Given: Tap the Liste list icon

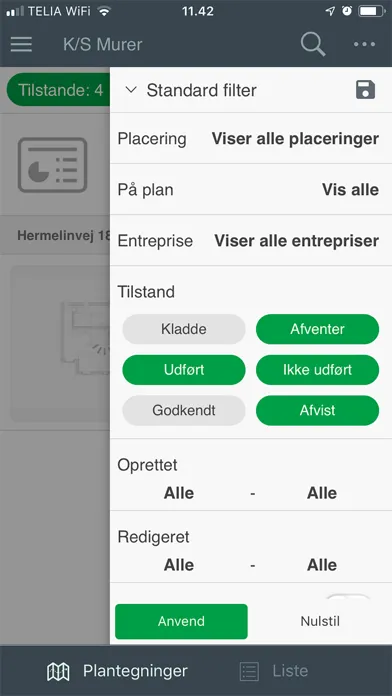Looking at the screenshot, I should click(249, 672).
